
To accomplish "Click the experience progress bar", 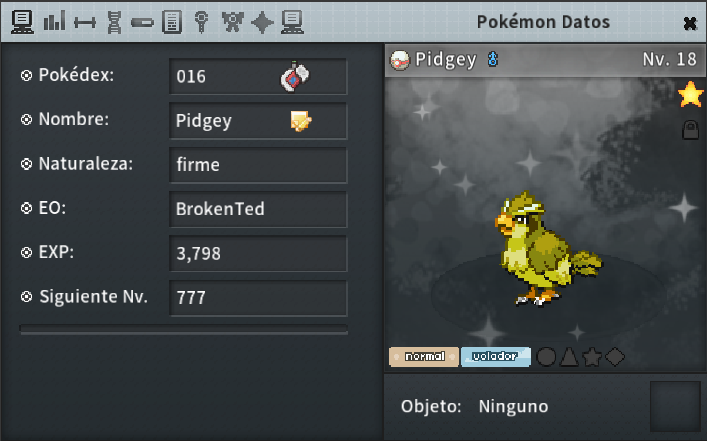I will [184, 329].
